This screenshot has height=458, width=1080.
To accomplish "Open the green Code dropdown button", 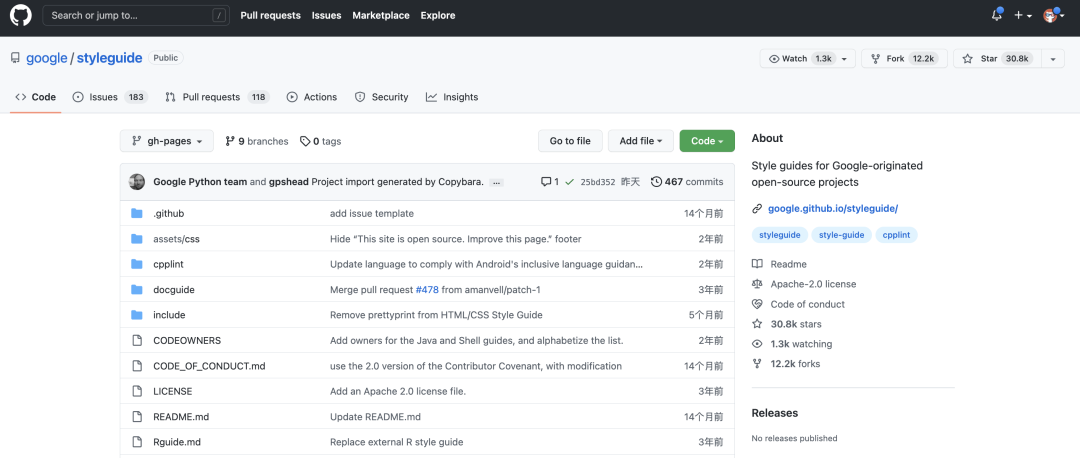I will (x=707, y=141).
